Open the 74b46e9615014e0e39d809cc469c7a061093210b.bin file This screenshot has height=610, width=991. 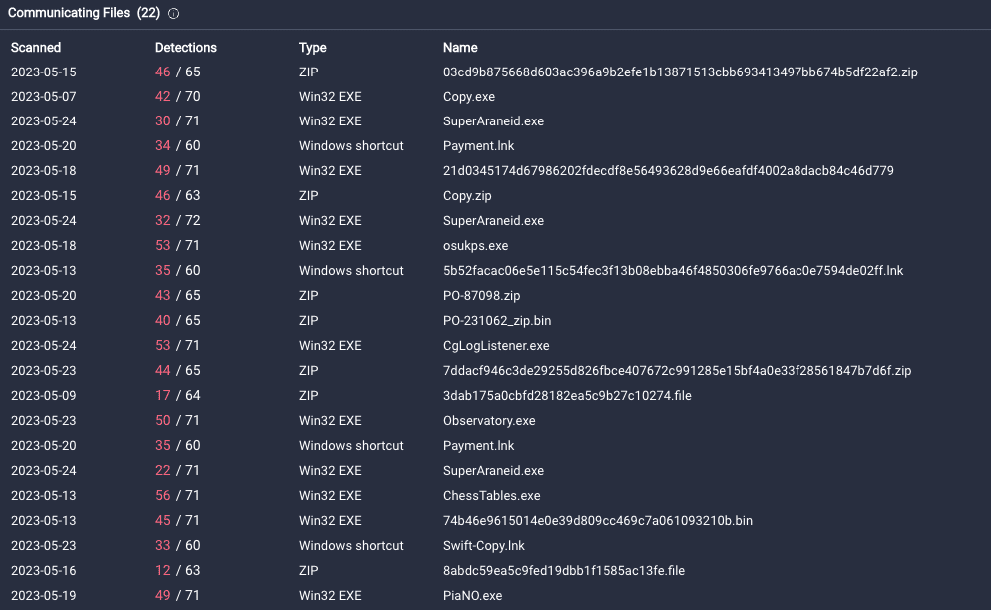pyautogui.click(x=598, y=521)
